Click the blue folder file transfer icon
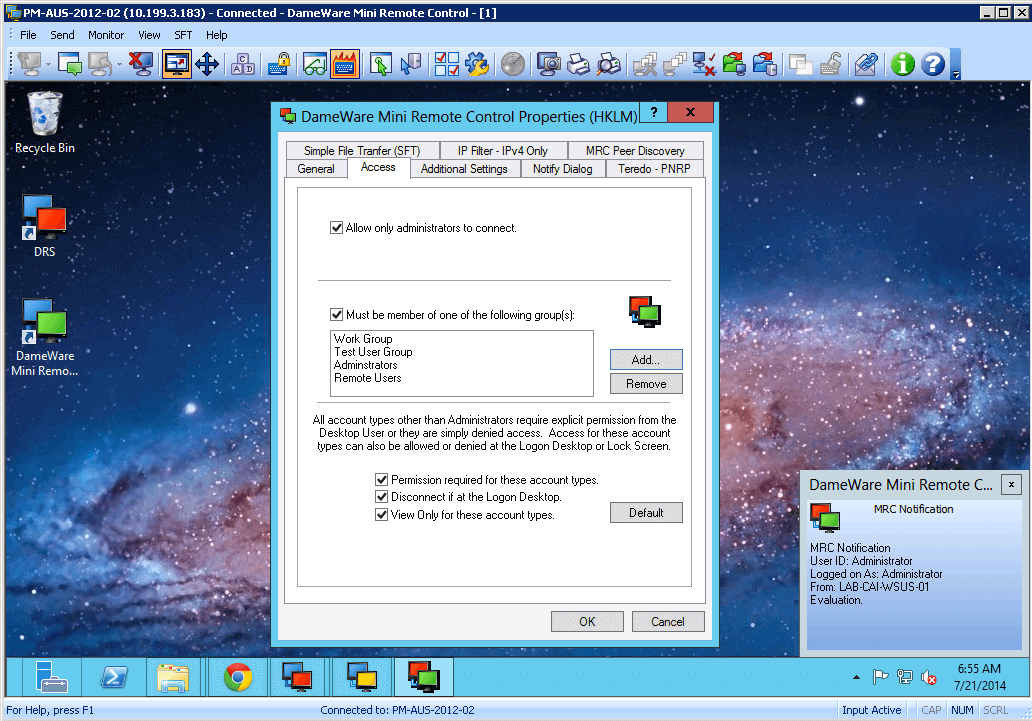1032x721 pixels. point(765,64)
